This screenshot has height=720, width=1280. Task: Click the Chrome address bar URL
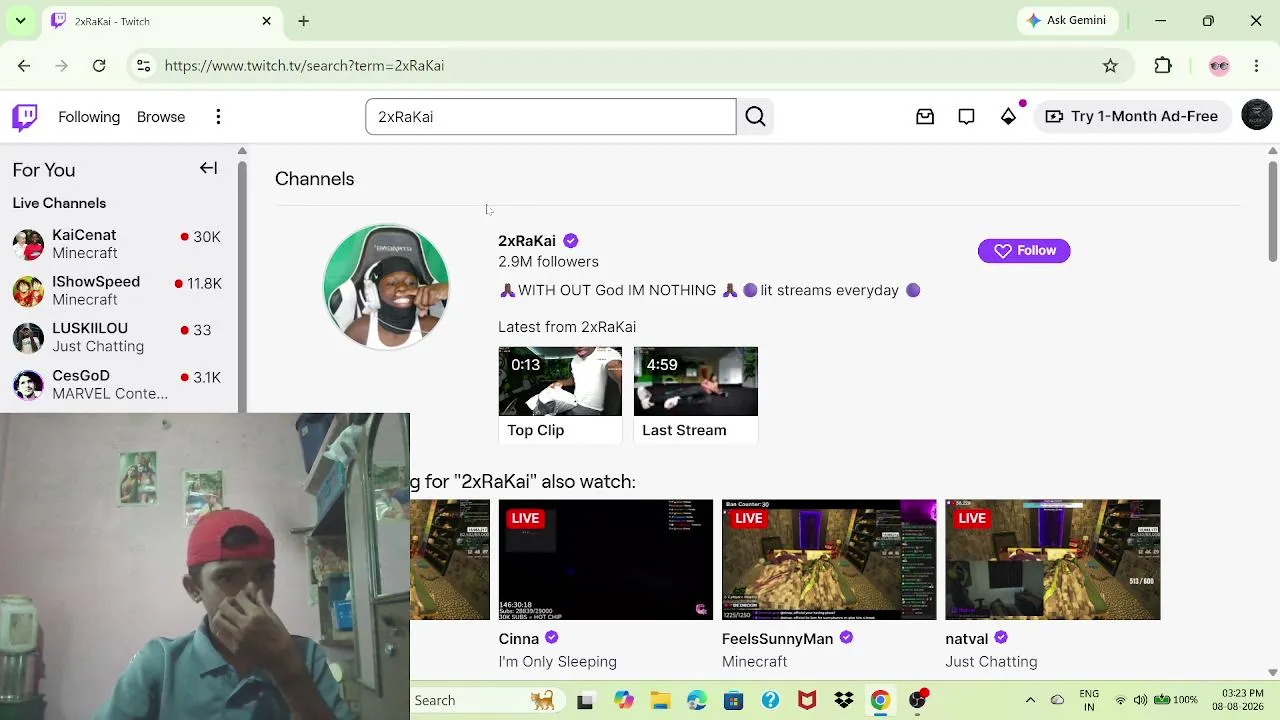click(x=304, y=66)
